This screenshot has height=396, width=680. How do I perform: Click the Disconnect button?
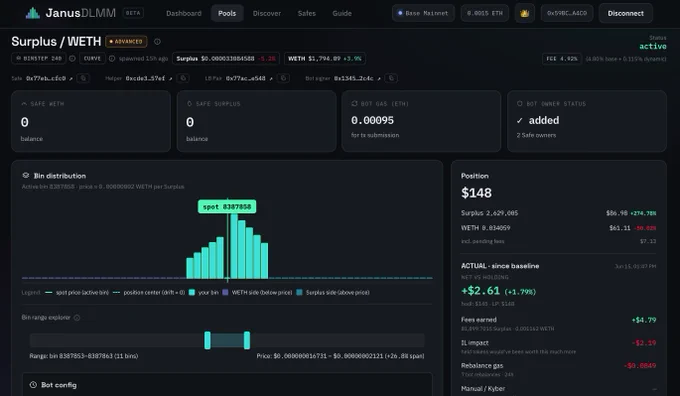pos(625,13)
